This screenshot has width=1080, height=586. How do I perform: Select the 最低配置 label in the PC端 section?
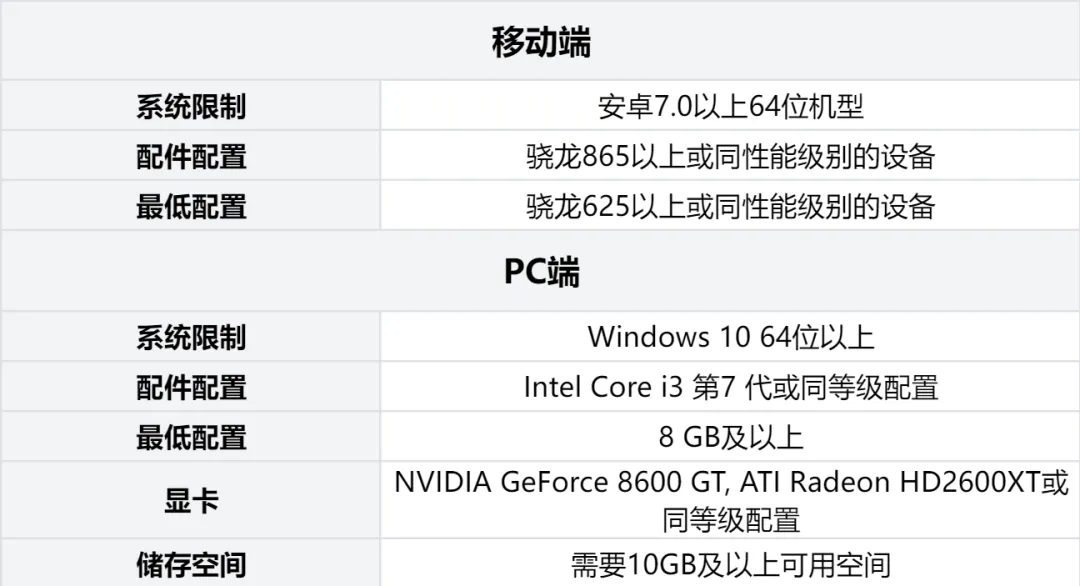[191, 437]
